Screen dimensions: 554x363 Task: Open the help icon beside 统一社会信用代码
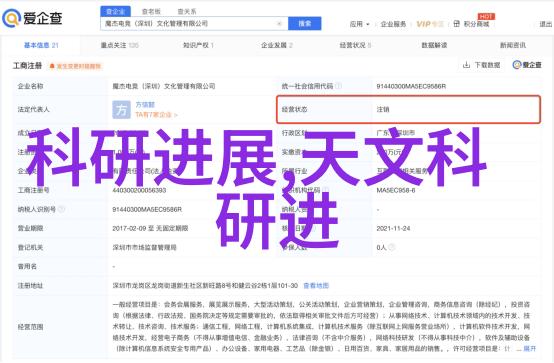coord(338,86)
